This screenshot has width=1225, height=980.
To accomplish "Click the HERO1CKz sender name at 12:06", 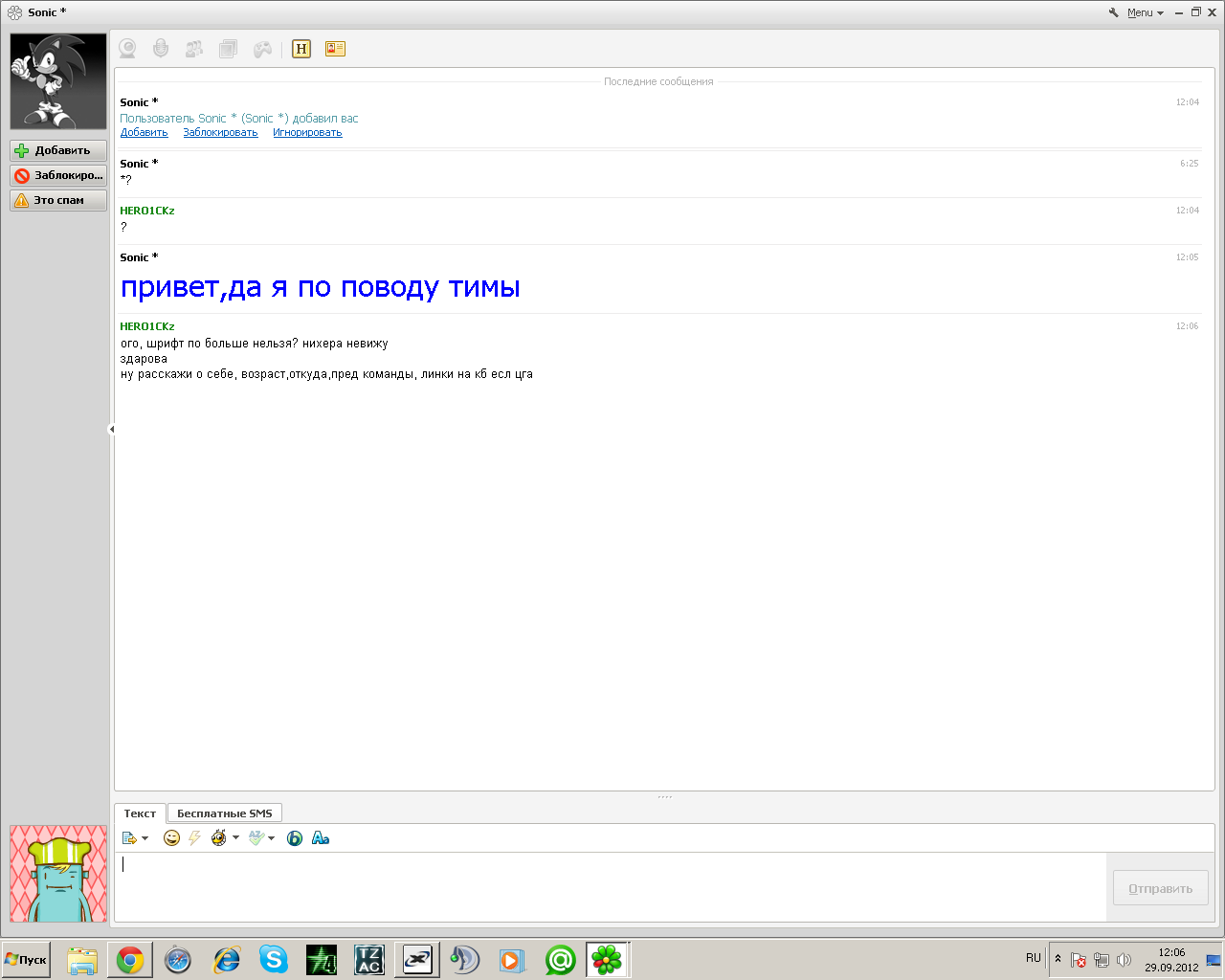I will click(x=147, y=326).
